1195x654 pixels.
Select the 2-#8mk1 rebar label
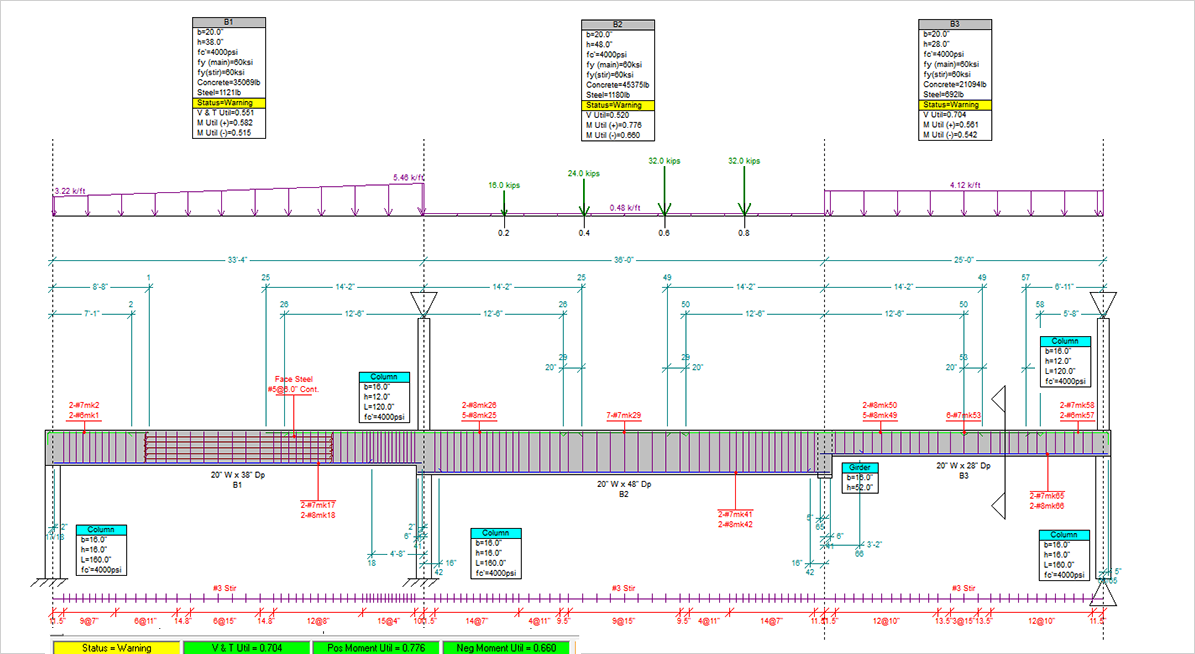tap(84, 416)
